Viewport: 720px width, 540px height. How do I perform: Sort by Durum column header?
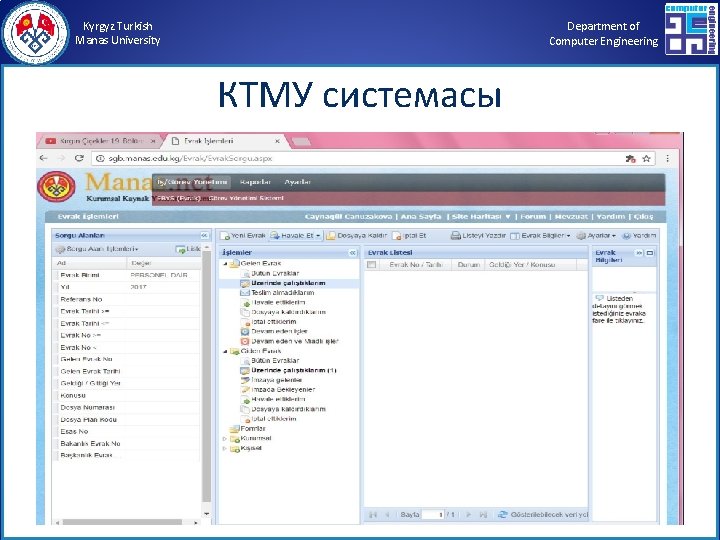click(468, 265)
